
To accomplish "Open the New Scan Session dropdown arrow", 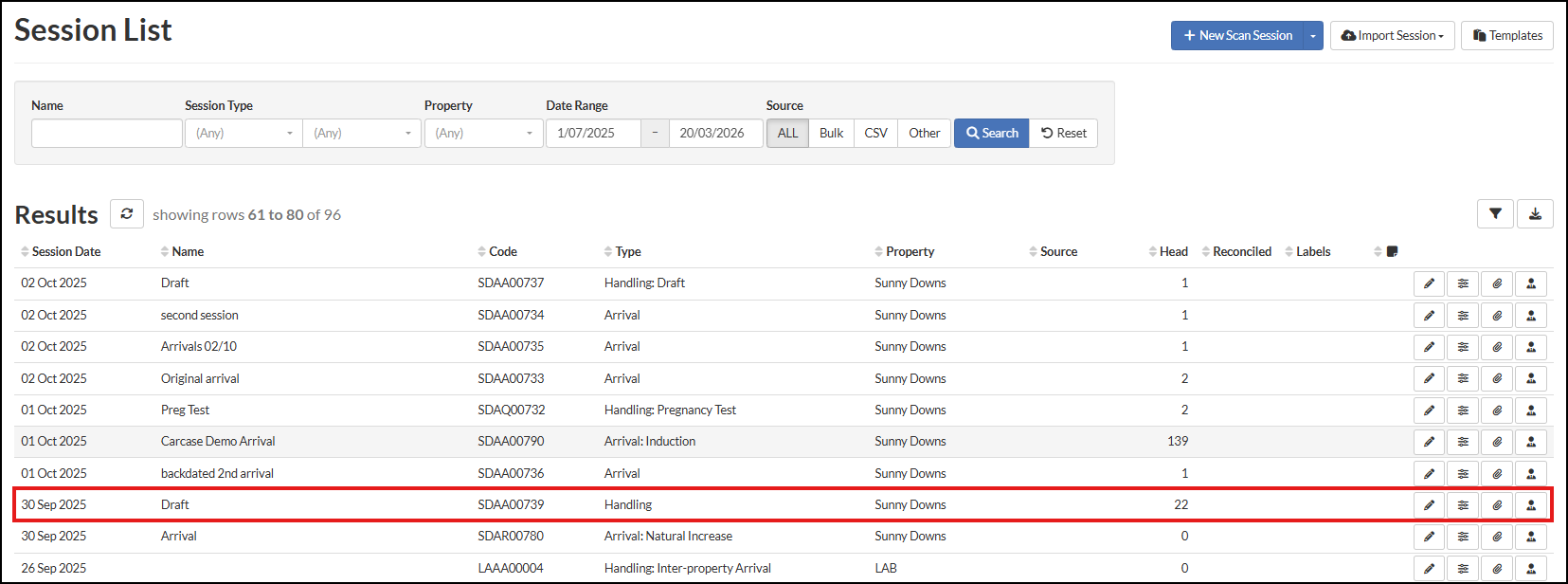I will click(1313, 36).
